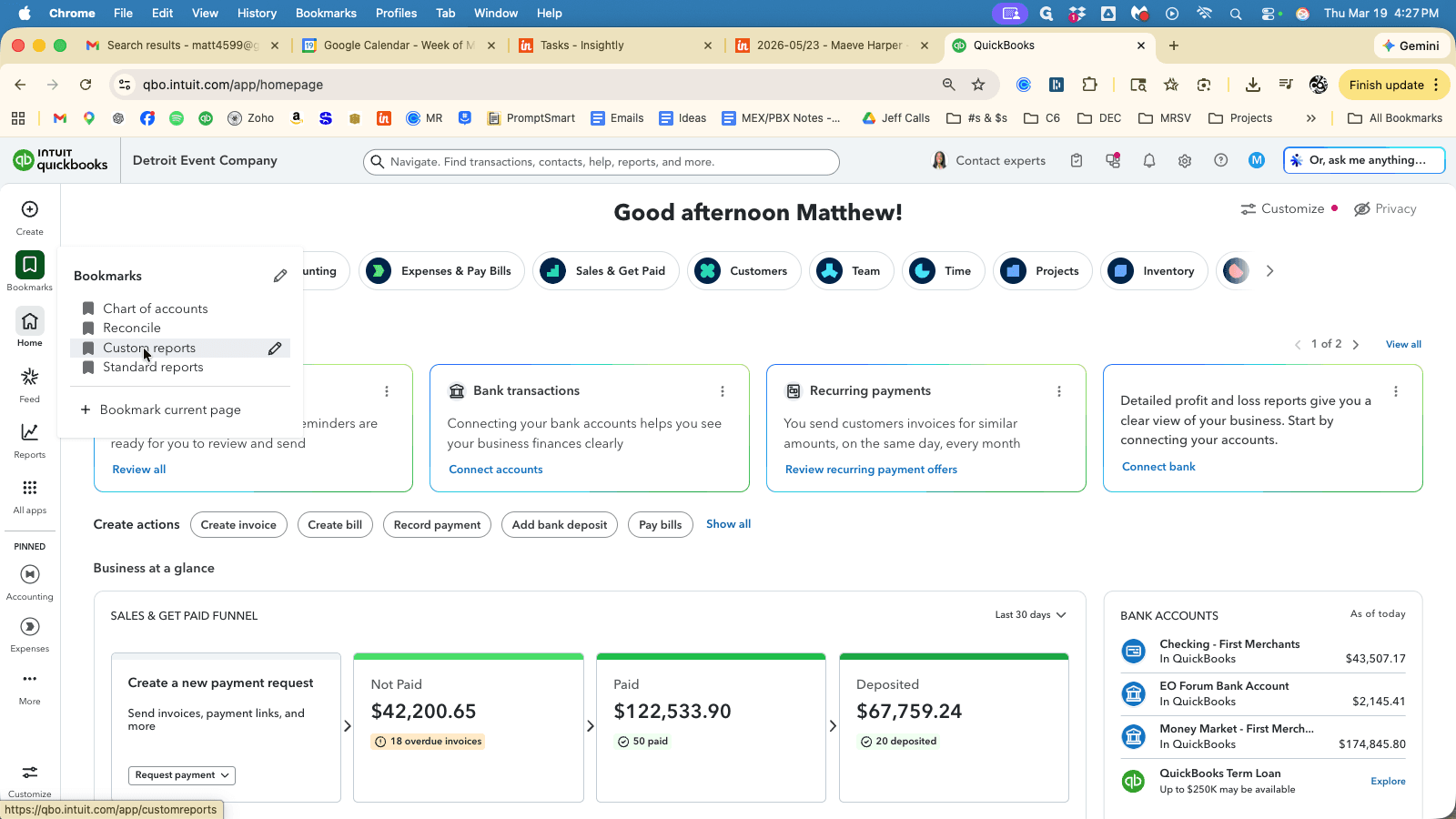Viewport: 1456px width, 819px height.
Task: Expand the Last 30 days dropdown
Action: (1030, 615)
